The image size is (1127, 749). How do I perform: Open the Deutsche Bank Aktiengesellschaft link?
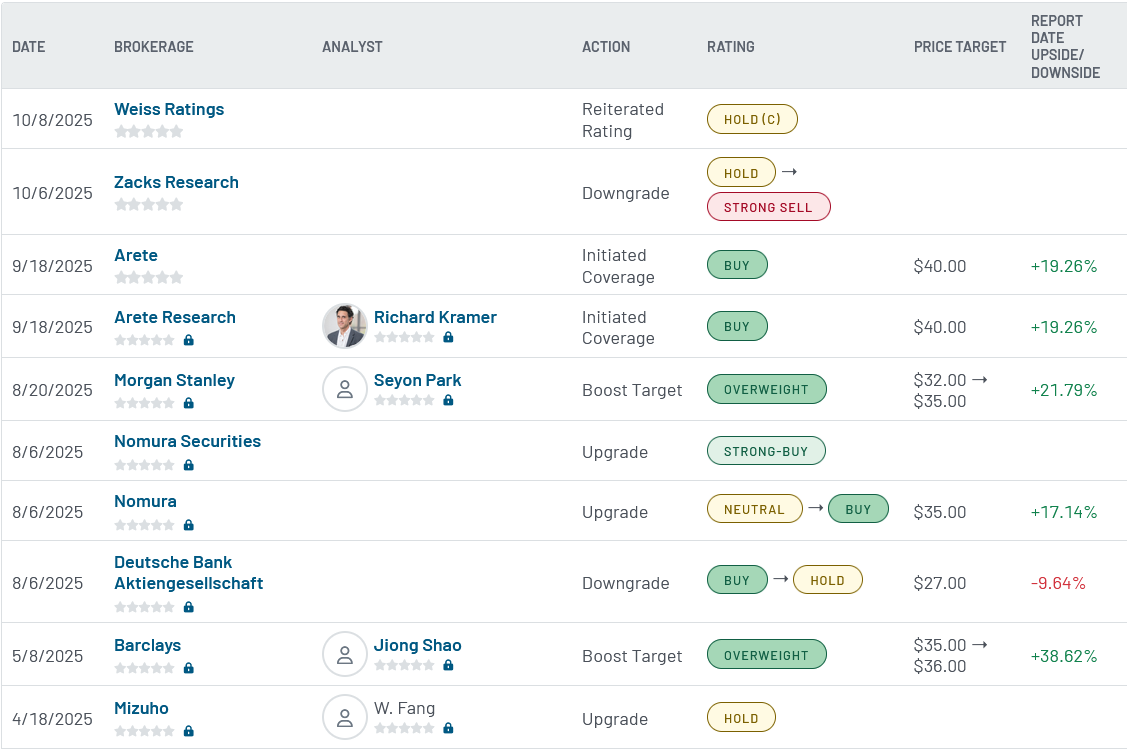point(188,573)
